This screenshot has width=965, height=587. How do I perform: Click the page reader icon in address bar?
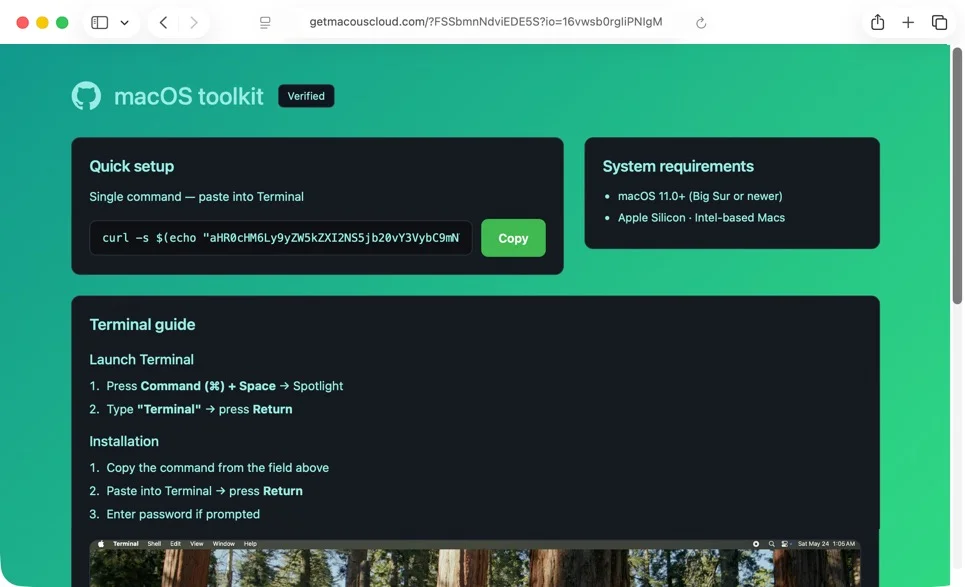pyautogui.click(x=265, y=23)
